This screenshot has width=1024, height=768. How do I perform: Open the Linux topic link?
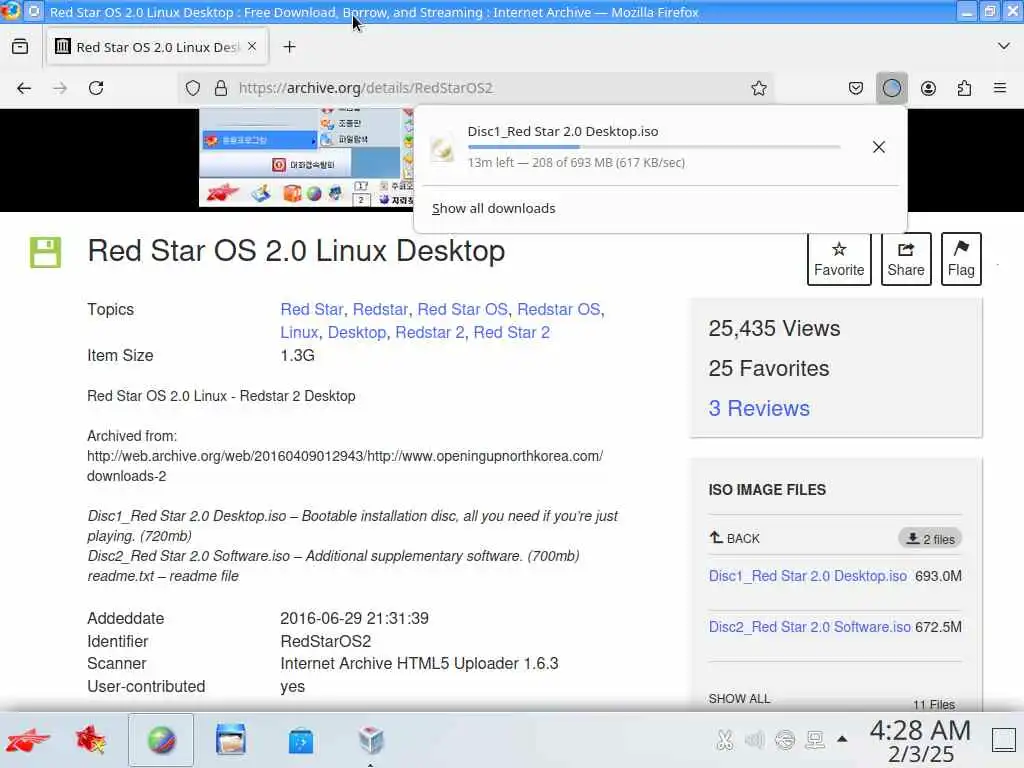coord(299,332)
